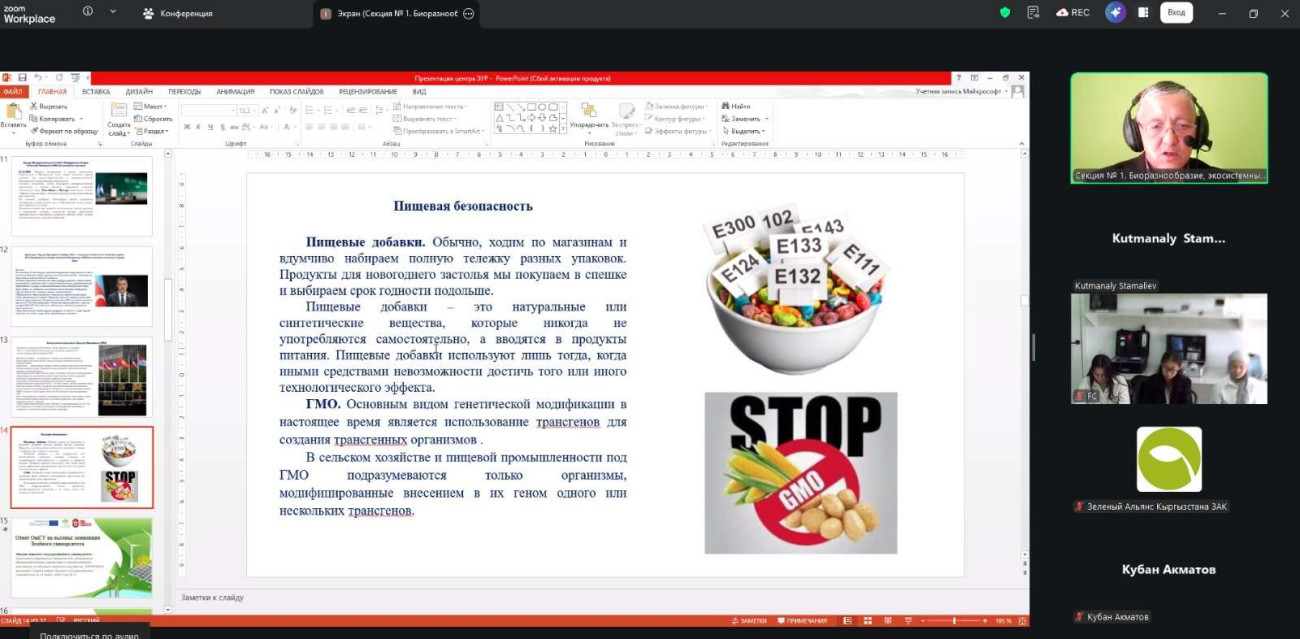Toggle the Notes (Заметки) pane
The width and height of the screenshot is (1300, 639).
(749, 621)
